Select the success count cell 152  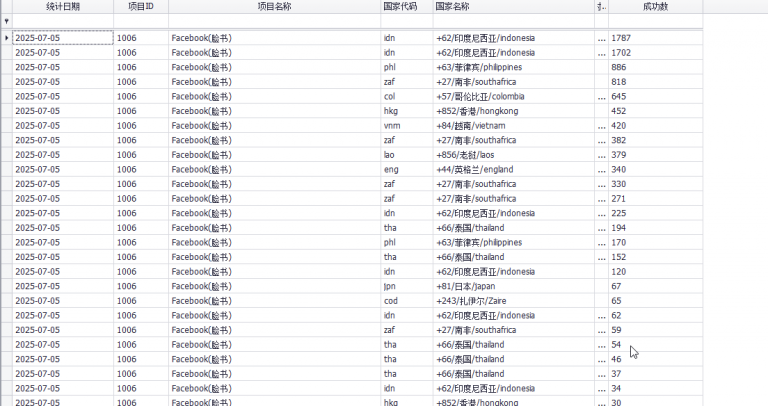[x=656, y=257]
